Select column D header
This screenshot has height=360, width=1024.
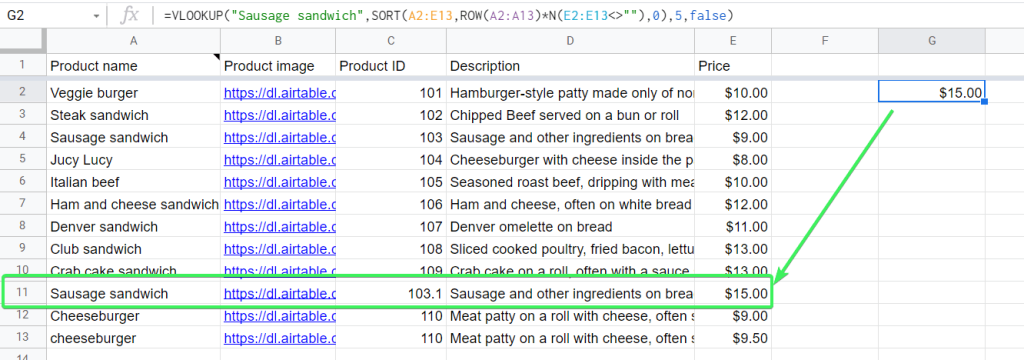point(570,41)
